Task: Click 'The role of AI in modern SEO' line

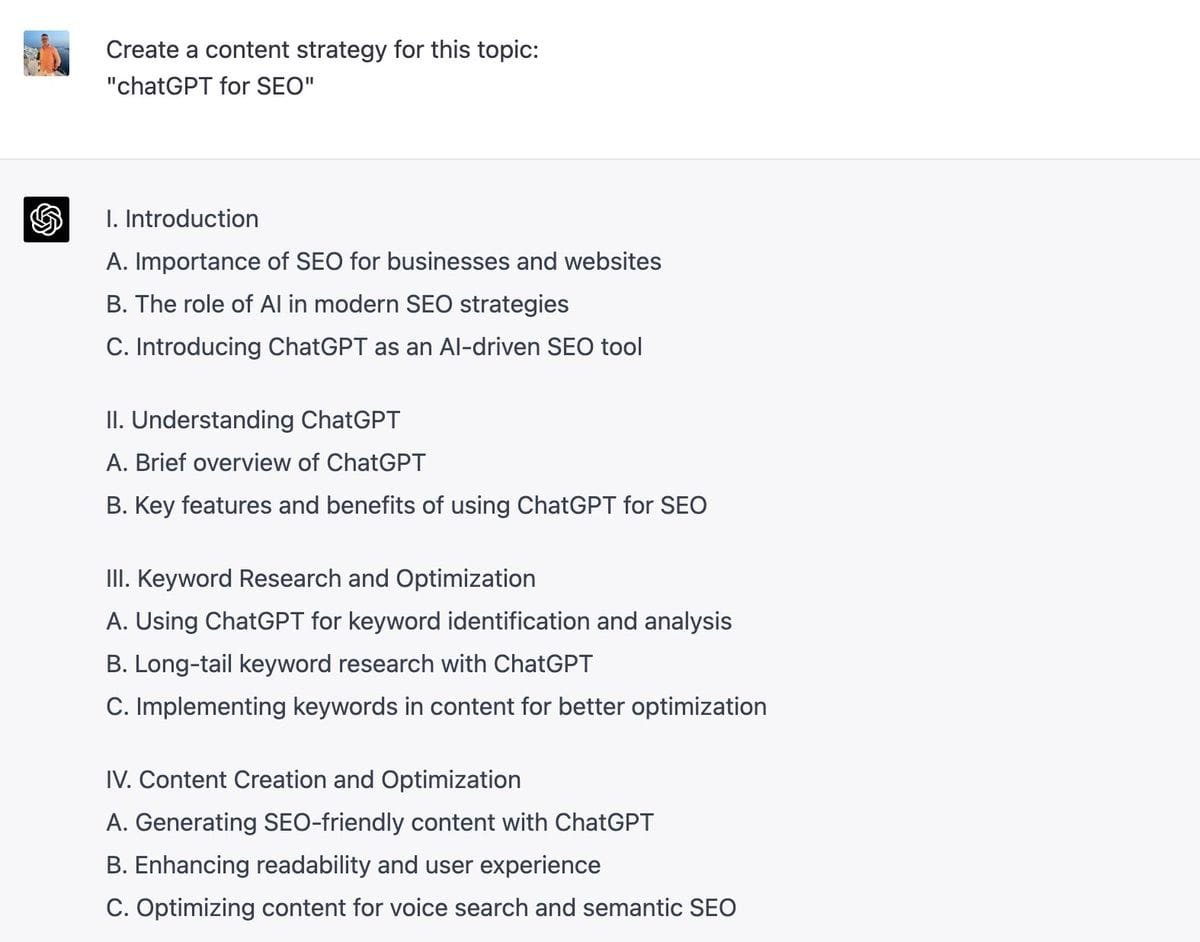Action: point(338,305)
